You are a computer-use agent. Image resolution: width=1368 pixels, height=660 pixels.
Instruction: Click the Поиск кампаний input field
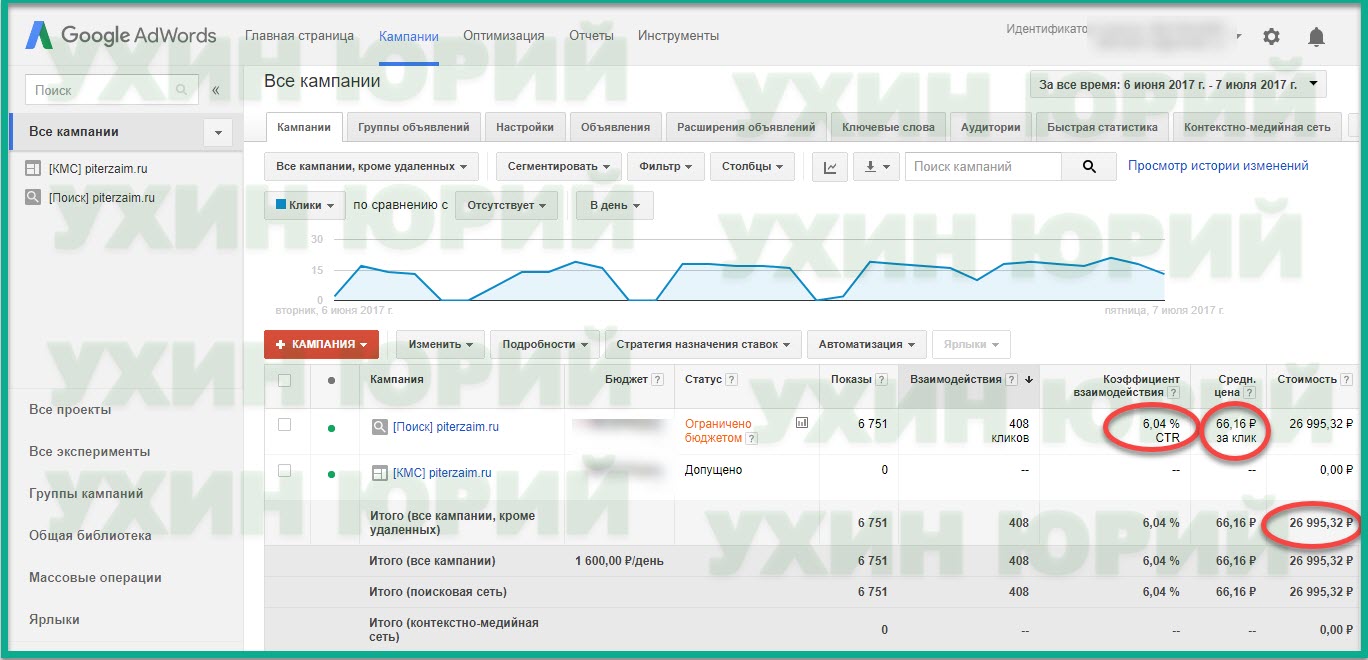coord(983,166)
